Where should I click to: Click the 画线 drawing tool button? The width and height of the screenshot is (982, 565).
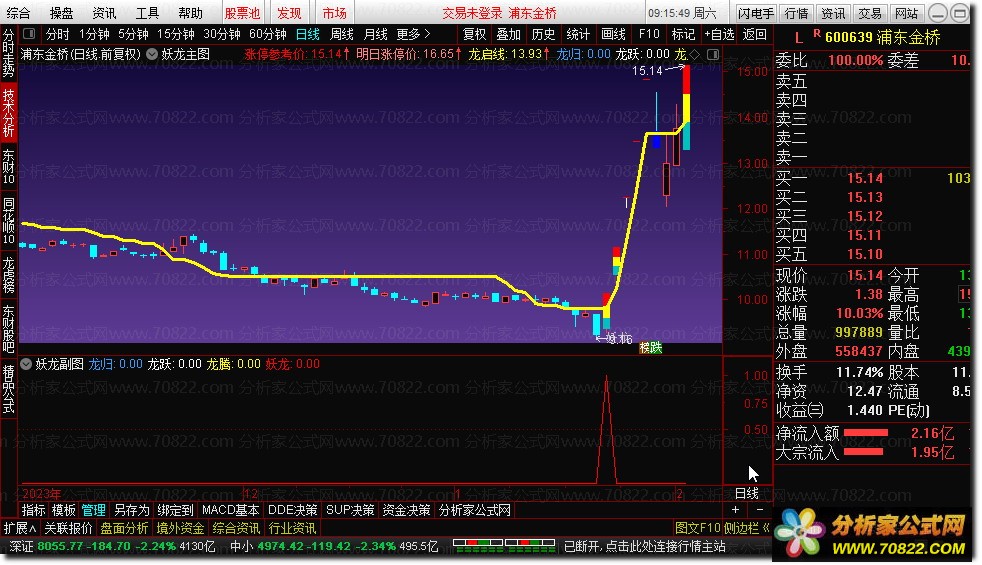613,34
